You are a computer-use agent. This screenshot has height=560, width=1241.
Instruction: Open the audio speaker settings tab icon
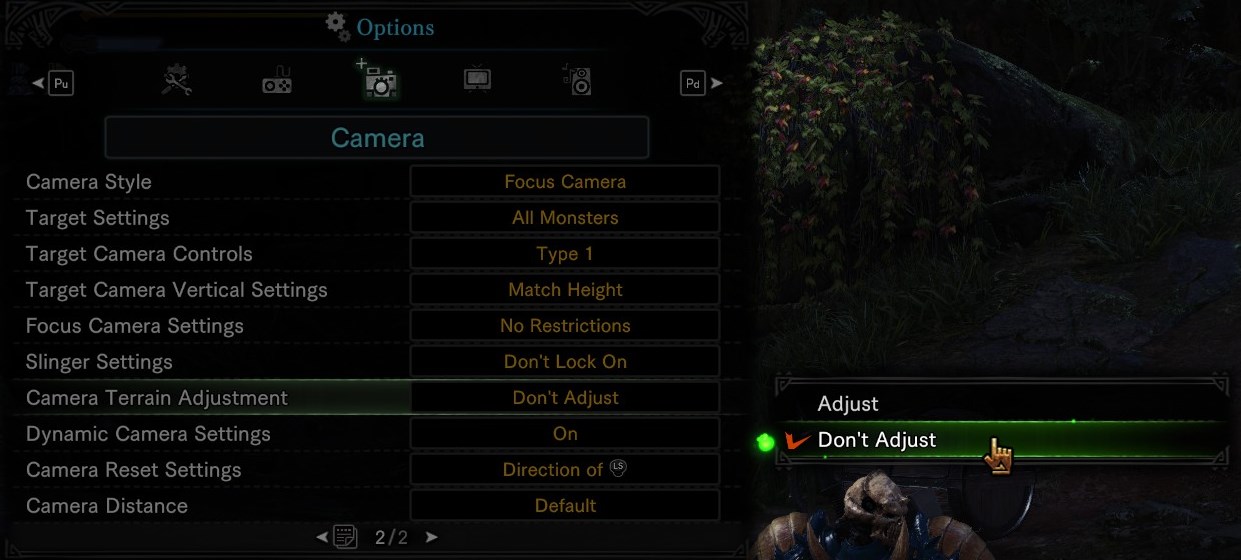[577, 80]
